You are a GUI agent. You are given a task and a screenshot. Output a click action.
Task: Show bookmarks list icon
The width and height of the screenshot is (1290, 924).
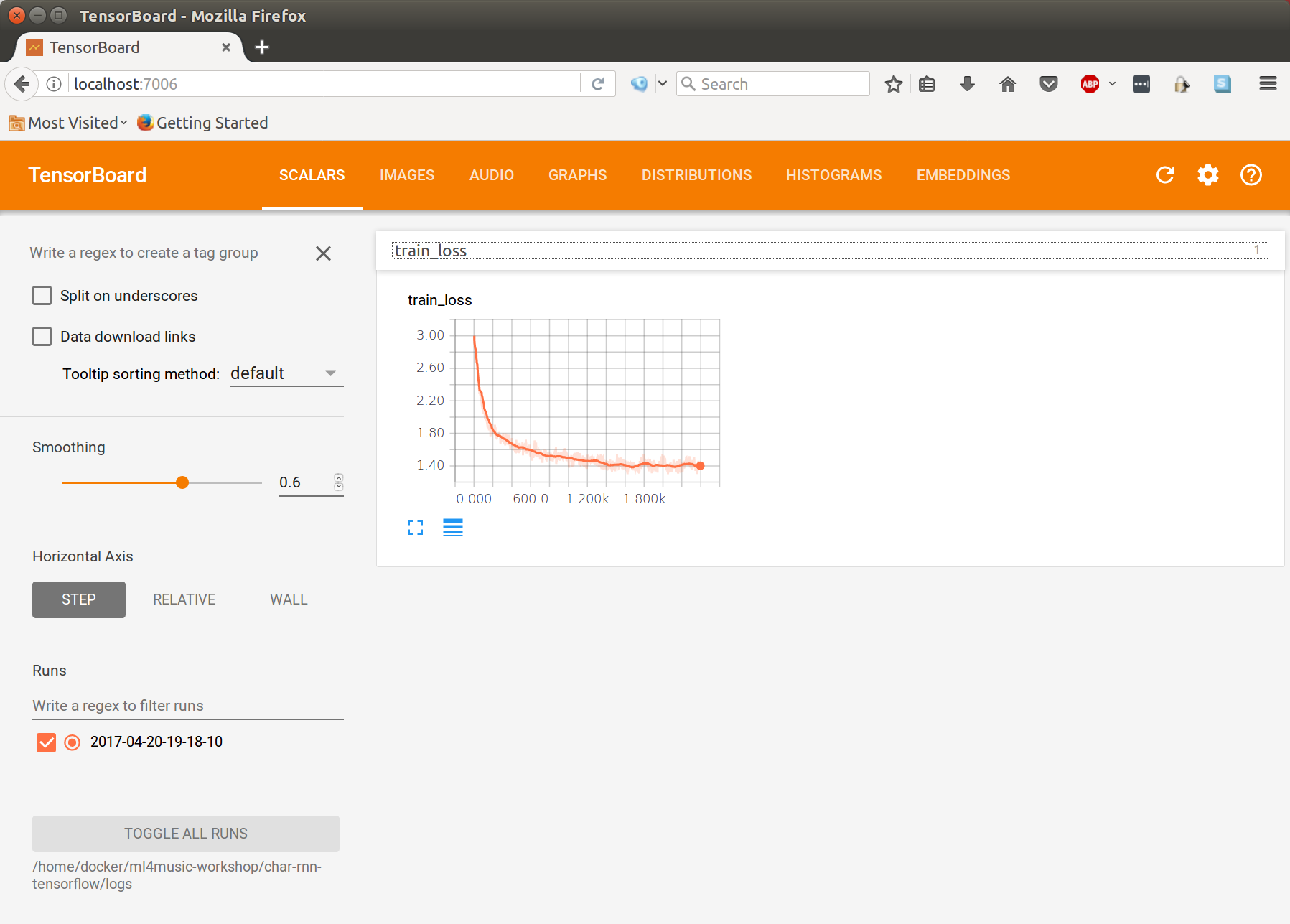[x=927, y=84]
